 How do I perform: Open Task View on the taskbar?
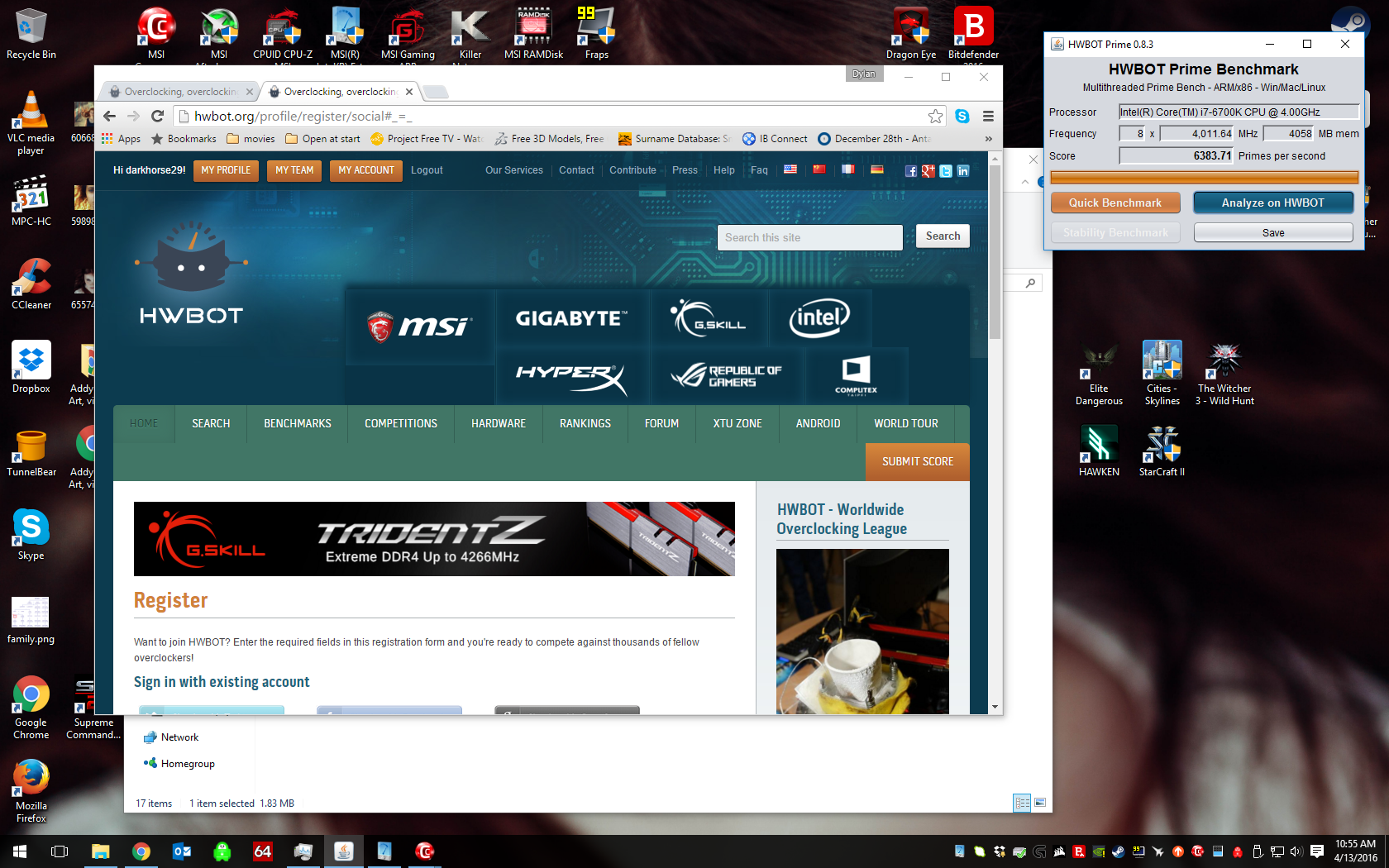tap(60, 851)
